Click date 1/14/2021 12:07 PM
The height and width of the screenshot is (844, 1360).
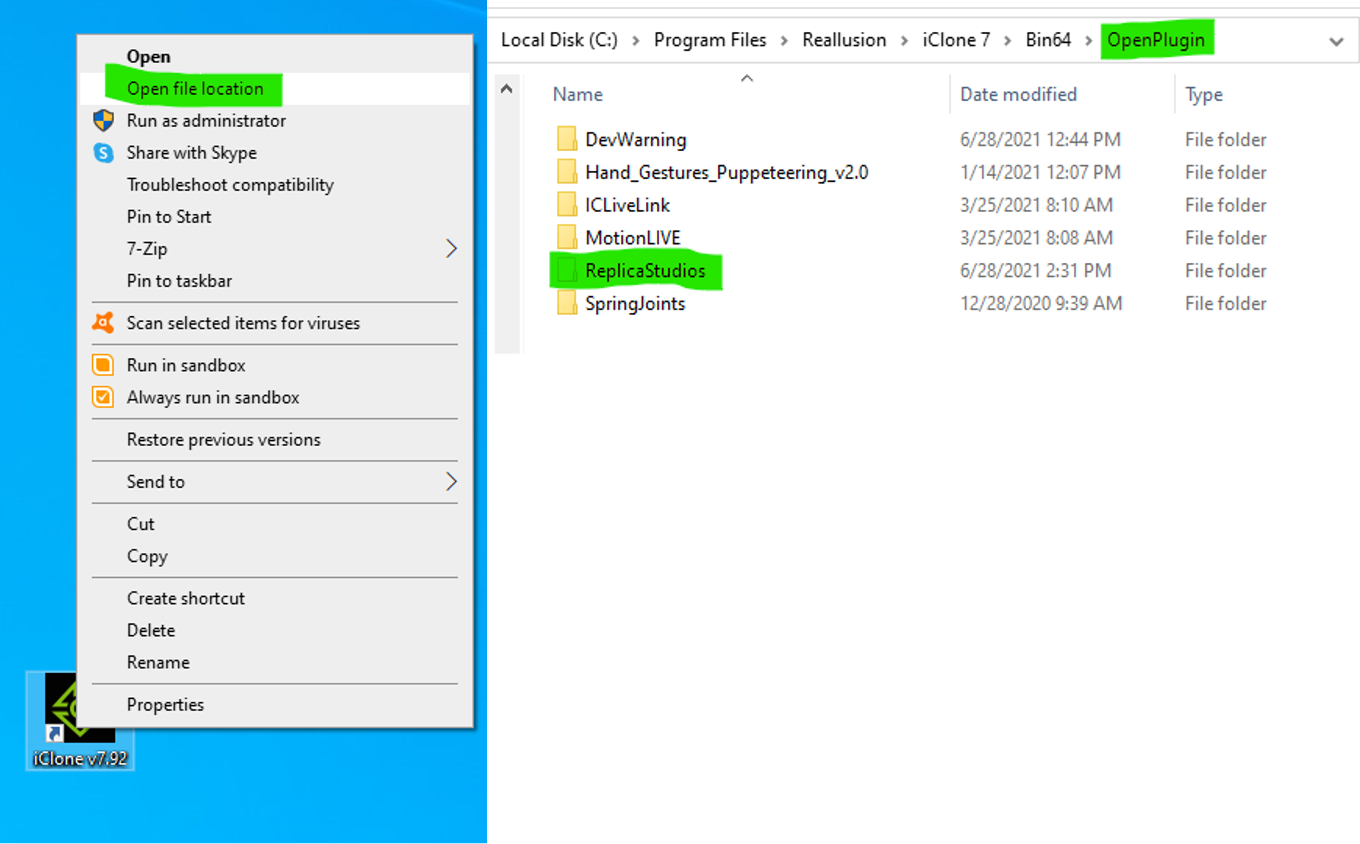(1040, 172)
